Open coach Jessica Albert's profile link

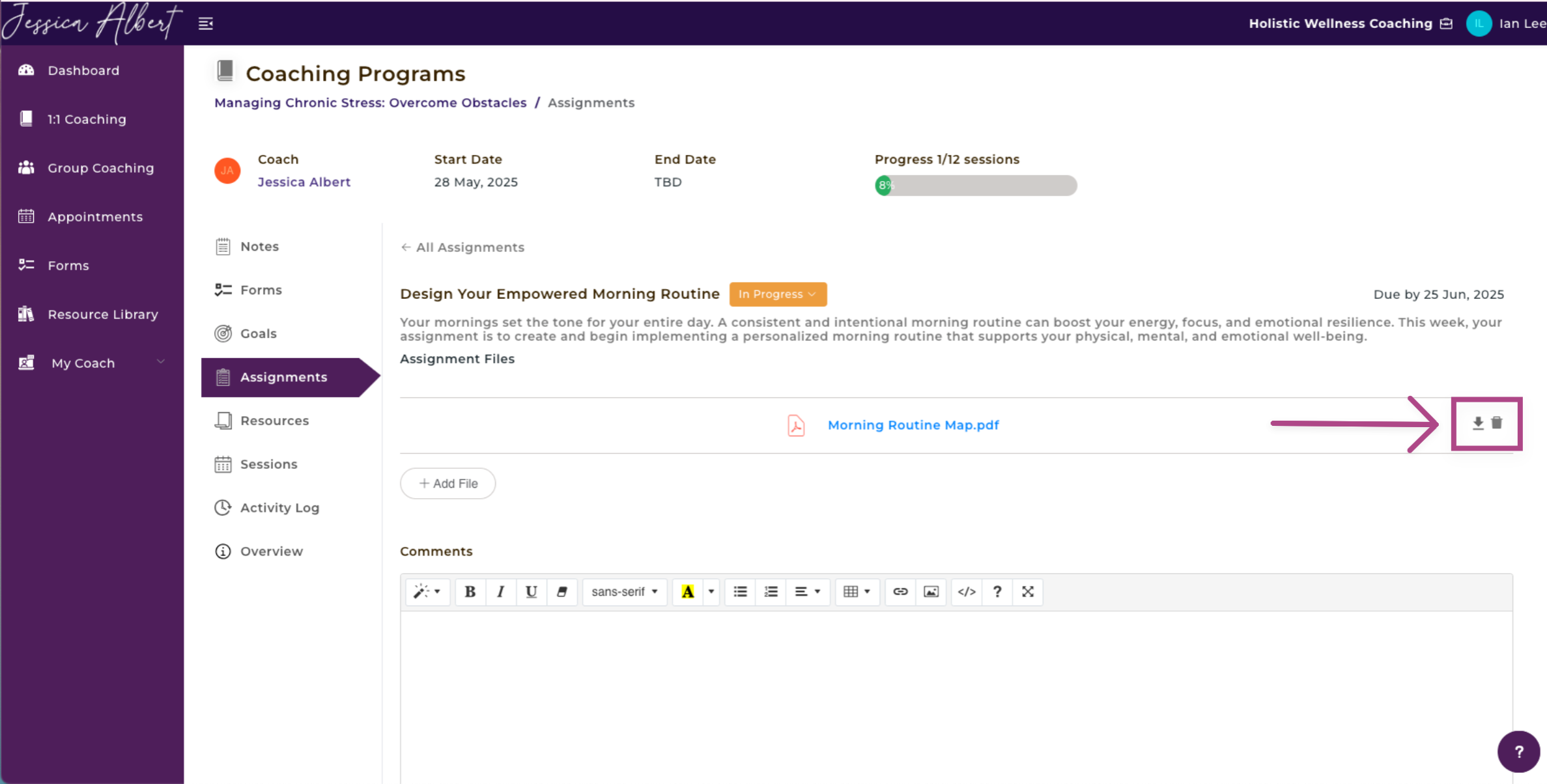coord(304,182)
